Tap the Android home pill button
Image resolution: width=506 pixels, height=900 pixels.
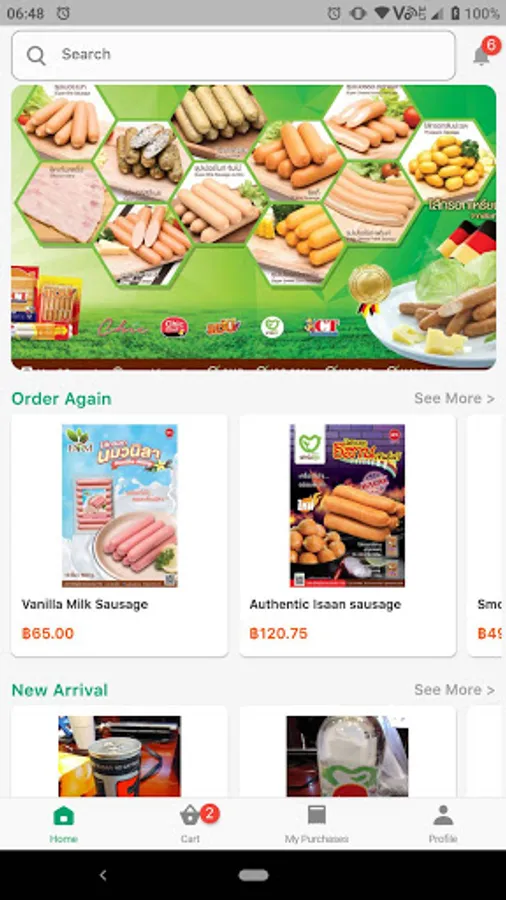pyautogui.click(x=254, y=875)
